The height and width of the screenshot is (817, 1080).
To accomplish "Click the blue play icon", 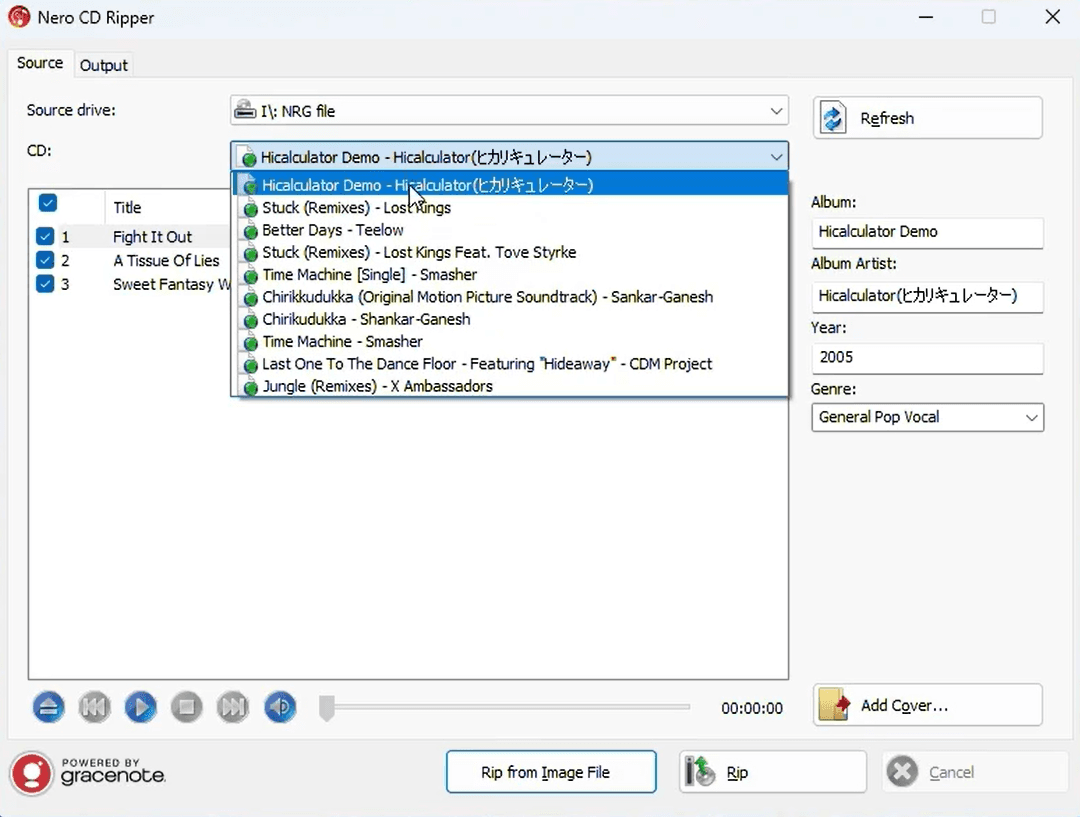I will 141,707.
